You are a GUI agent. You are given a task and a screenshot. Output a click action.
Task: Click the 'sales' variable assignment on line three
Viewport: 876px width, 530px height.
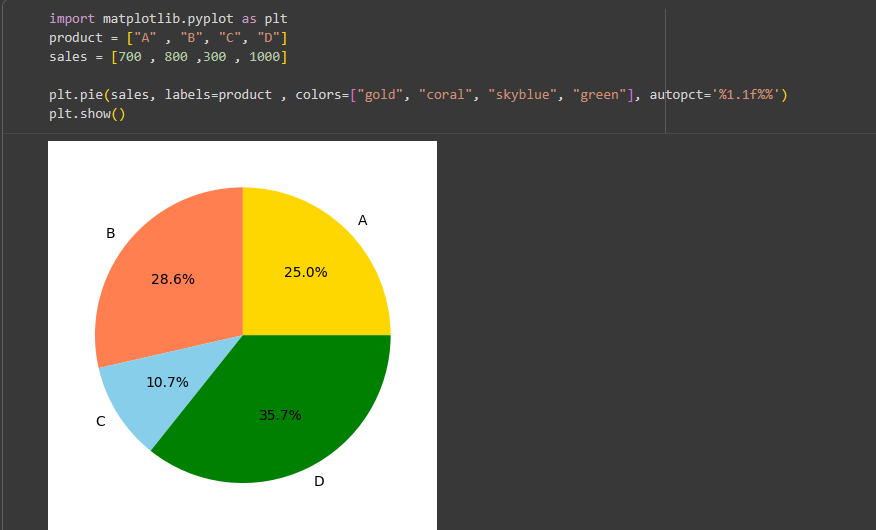(68, 57)
